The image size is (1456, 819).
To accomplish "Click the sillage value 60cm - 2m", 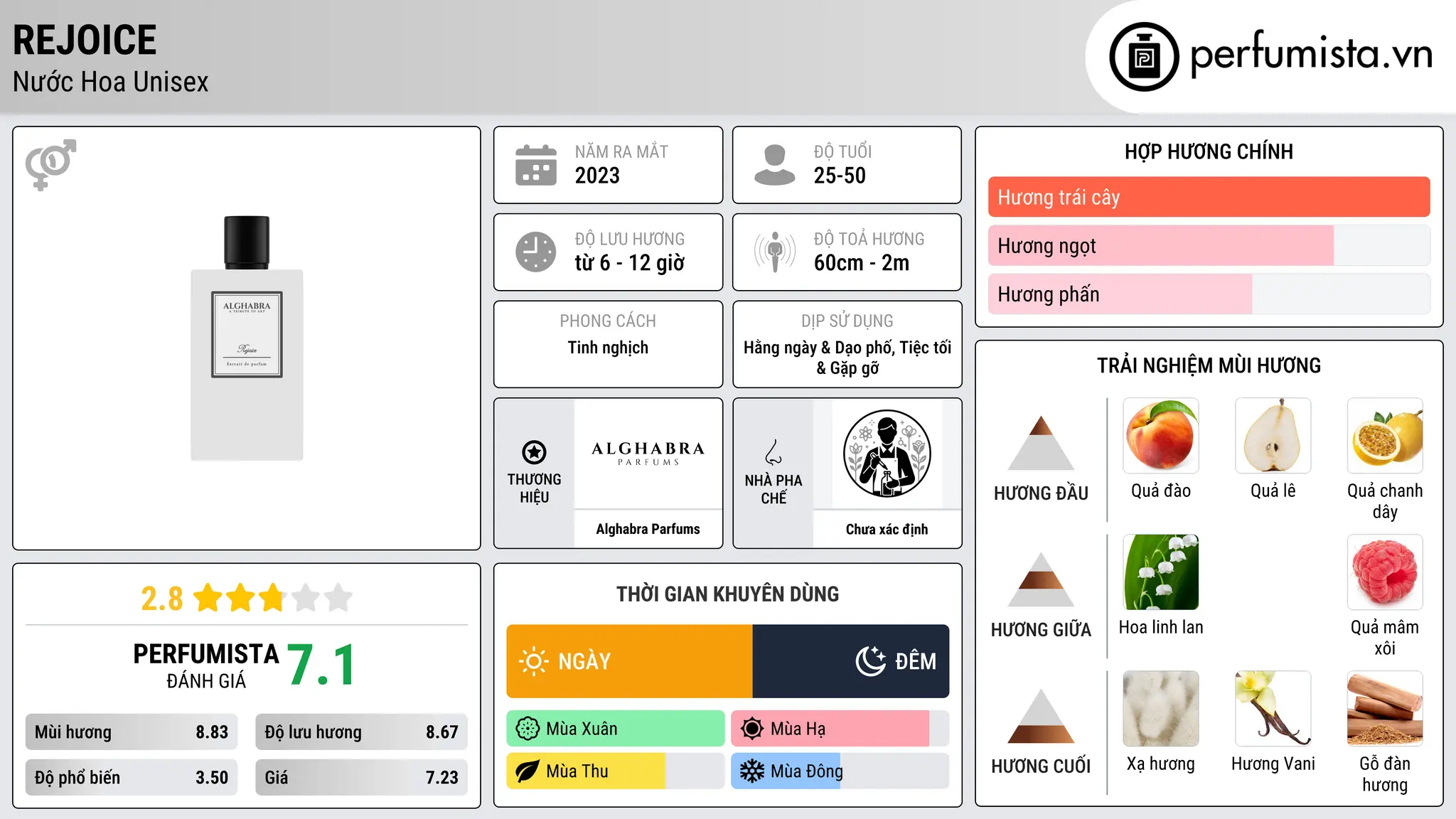I will click(862, 263).
